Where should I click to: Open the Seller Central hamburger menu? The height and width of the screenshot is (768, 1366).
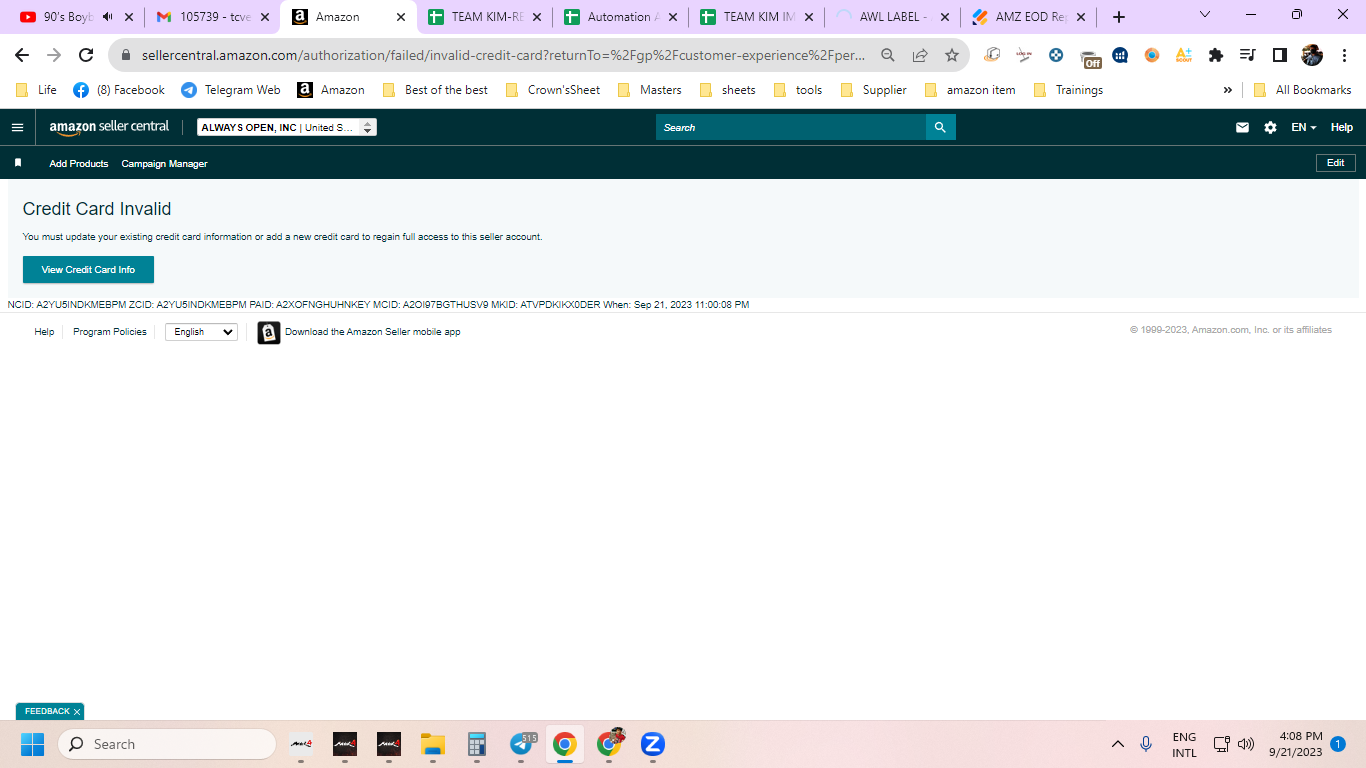[x=17, y=127]
